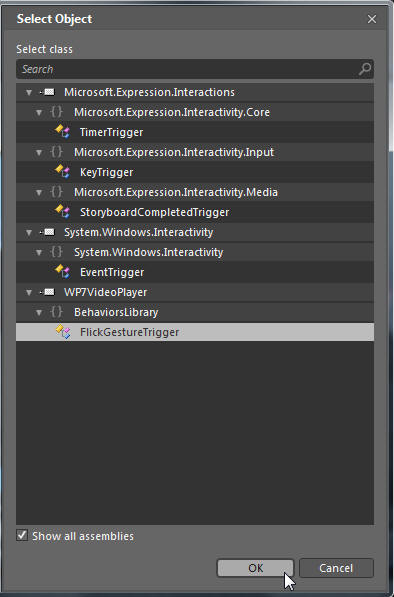This screenshot has height=597, width=394.
Task: Click the KeyTrigger class icon
Action: [63, 171]
